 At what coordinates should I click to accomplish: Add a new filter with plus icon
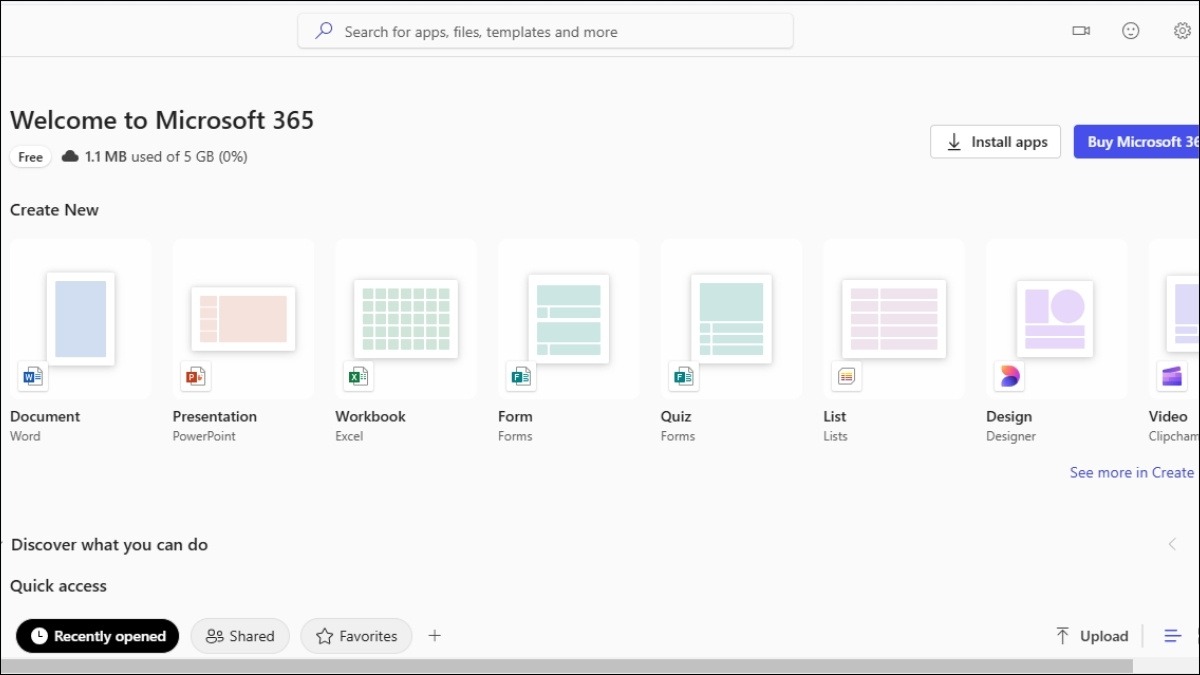click(434, 636)
